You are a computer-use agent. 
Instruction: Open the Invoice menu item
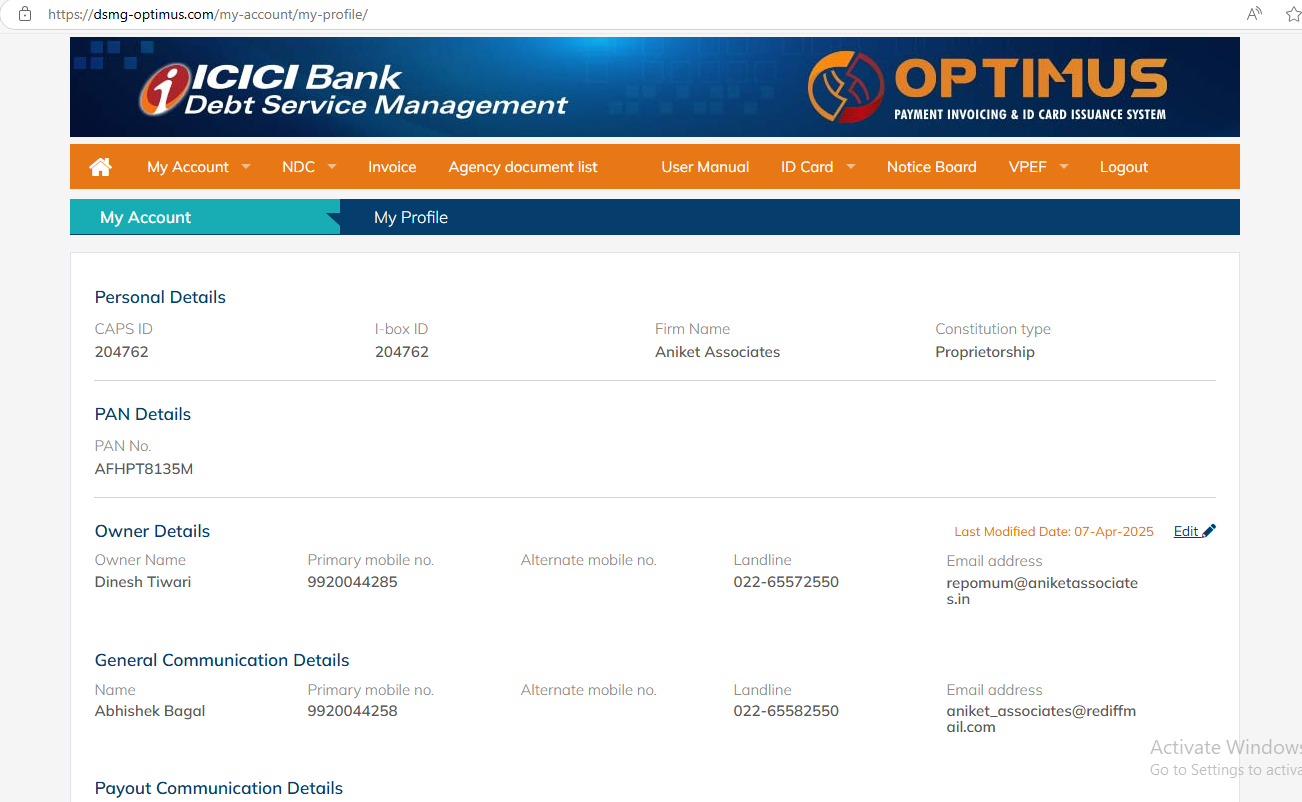392,167
